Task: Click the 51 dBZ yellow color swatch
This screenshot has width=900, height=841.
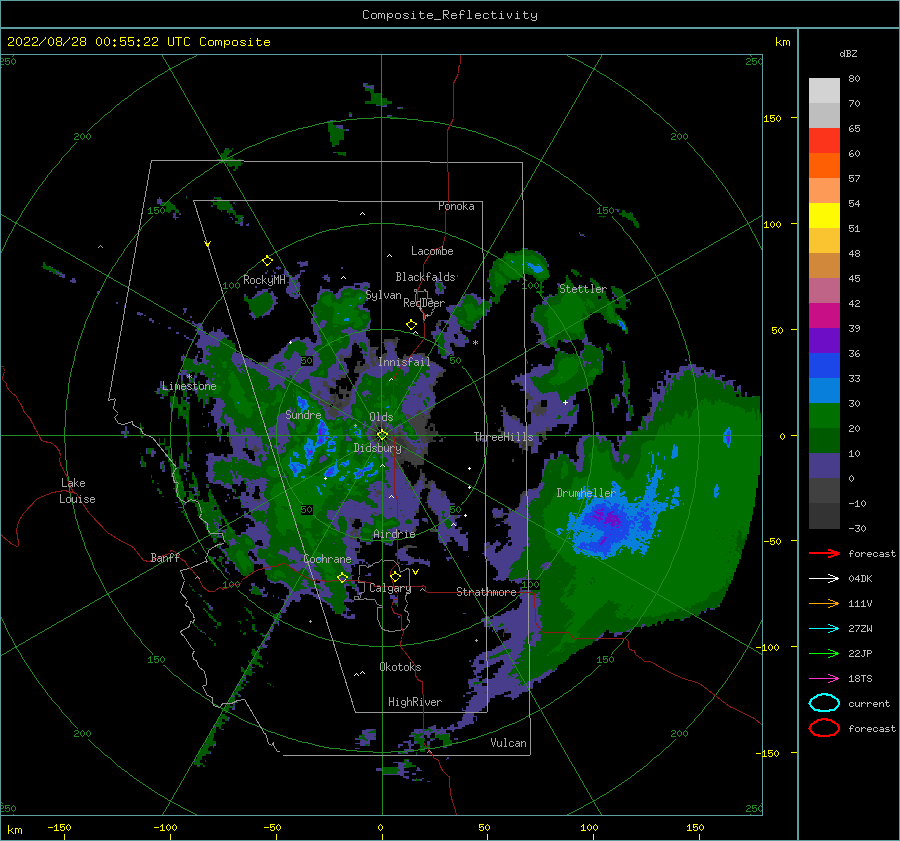Action: click(824, 216)
